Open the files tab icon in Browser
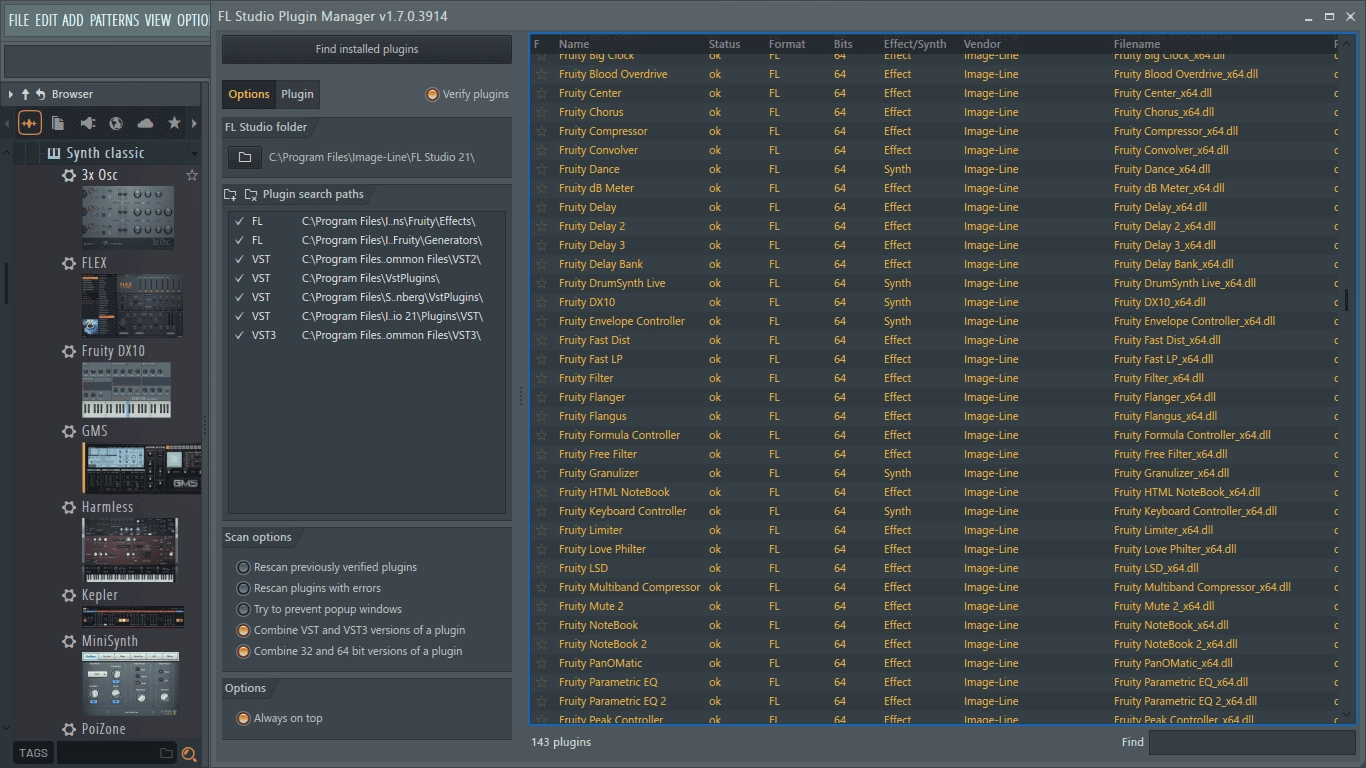This screenshot has height=768, width=1366. (58, 123)
